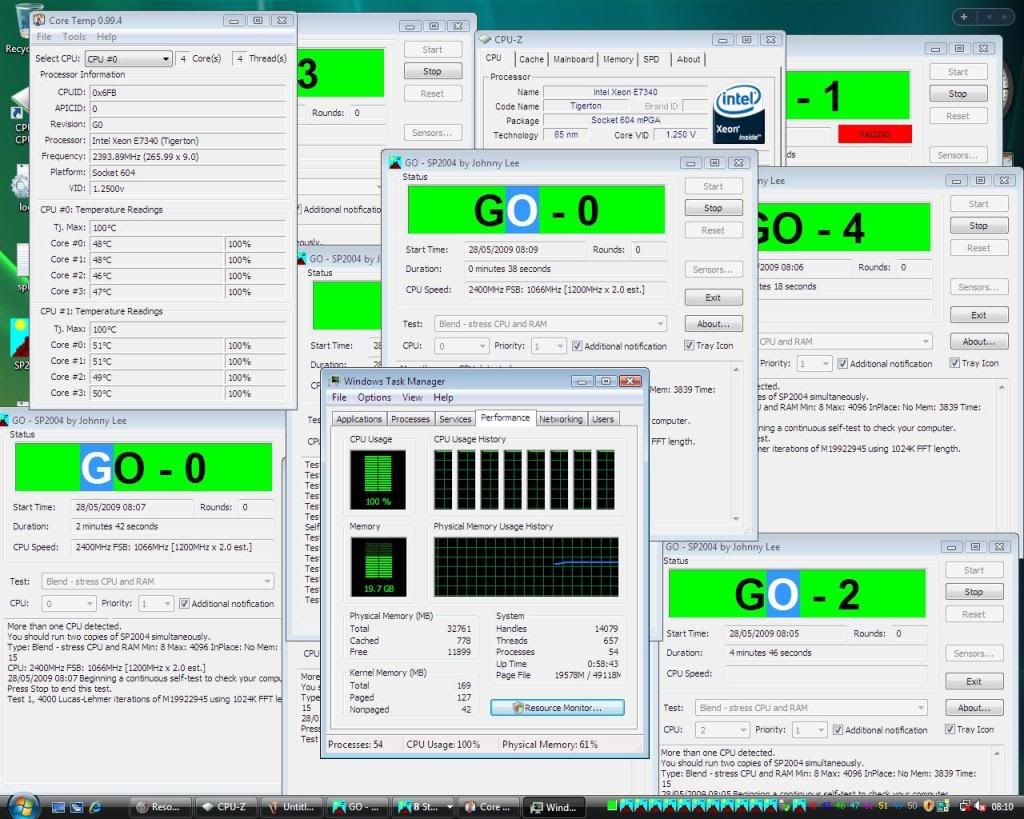Click the taskbar clock showing 08:10
The width and height of the screenshot is (1024, 819).
(x=1002, y=807)
